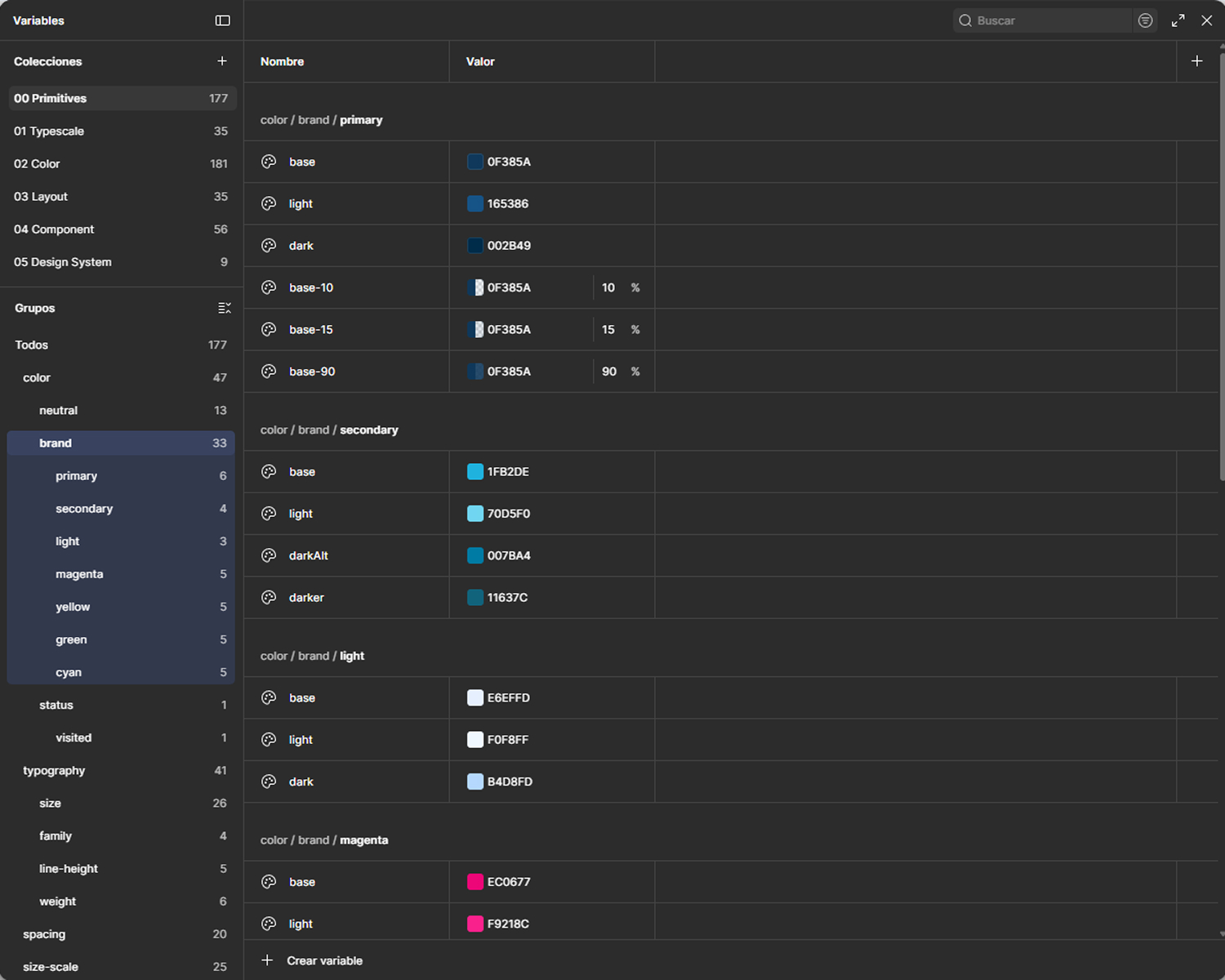Select the color group
1225x980 pixels.
[x=121, y=377]
